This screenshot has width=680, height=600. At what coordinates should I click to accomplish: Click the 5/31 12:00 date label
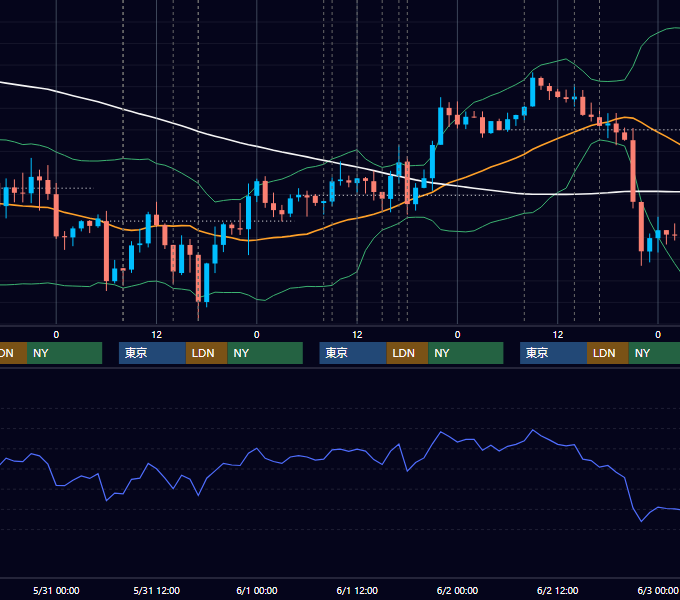click(x=157, y=590)
